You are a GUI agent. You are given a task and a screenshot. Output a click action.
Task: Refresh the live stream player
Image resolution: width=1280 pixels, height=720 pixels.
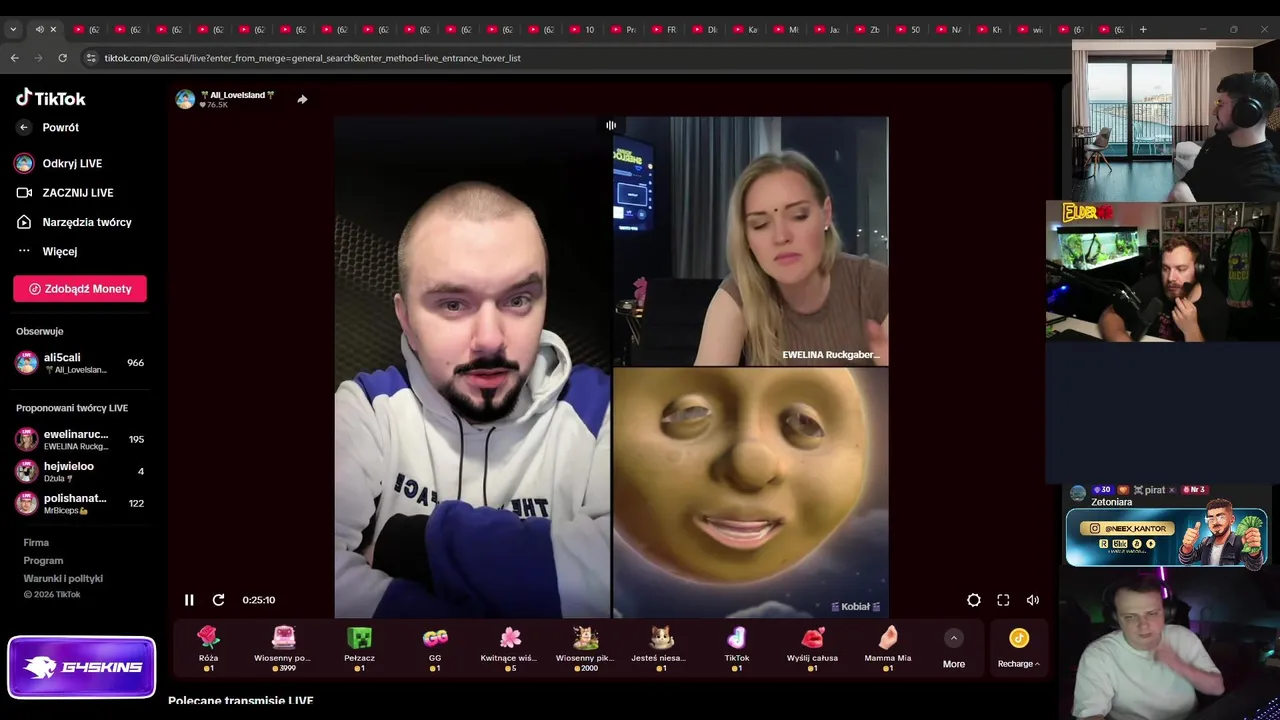click(x=218, y=600)
